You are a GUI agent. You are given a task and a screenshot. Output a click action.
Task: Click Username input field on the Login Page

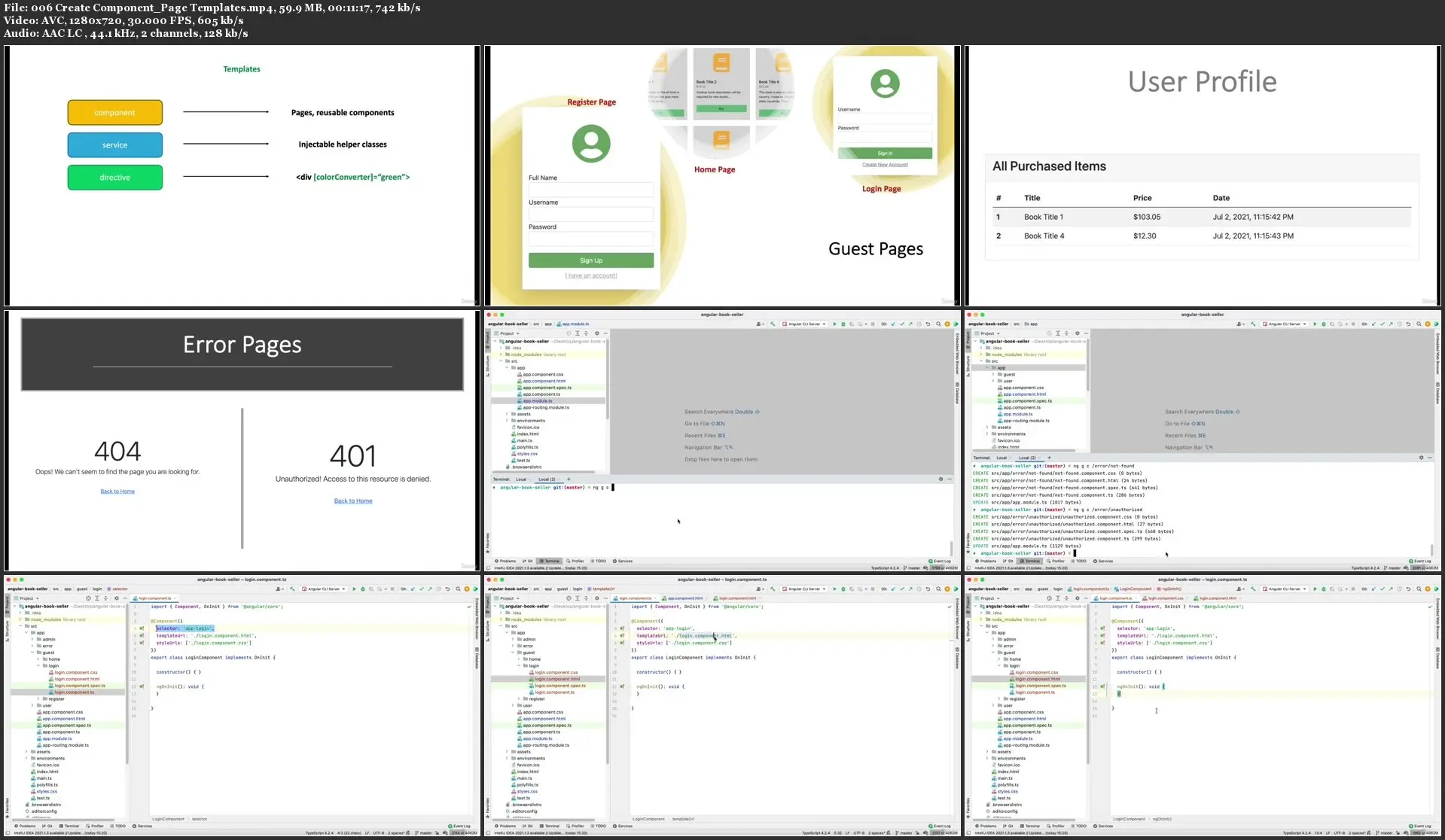[885, 119]
